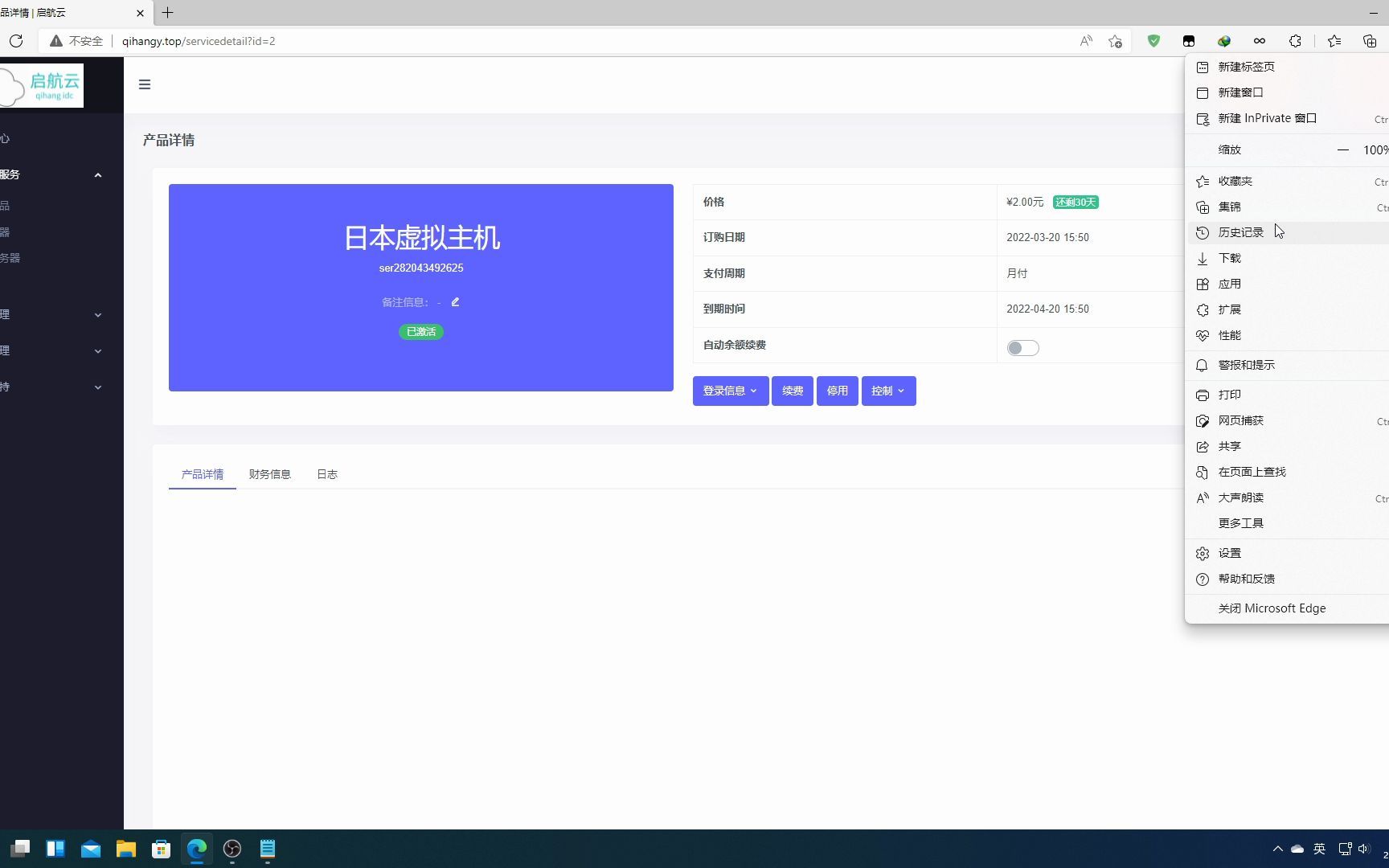Open OBS Studio on taskbar
Screen dimensions: 1389x868
tap(232, 849)
